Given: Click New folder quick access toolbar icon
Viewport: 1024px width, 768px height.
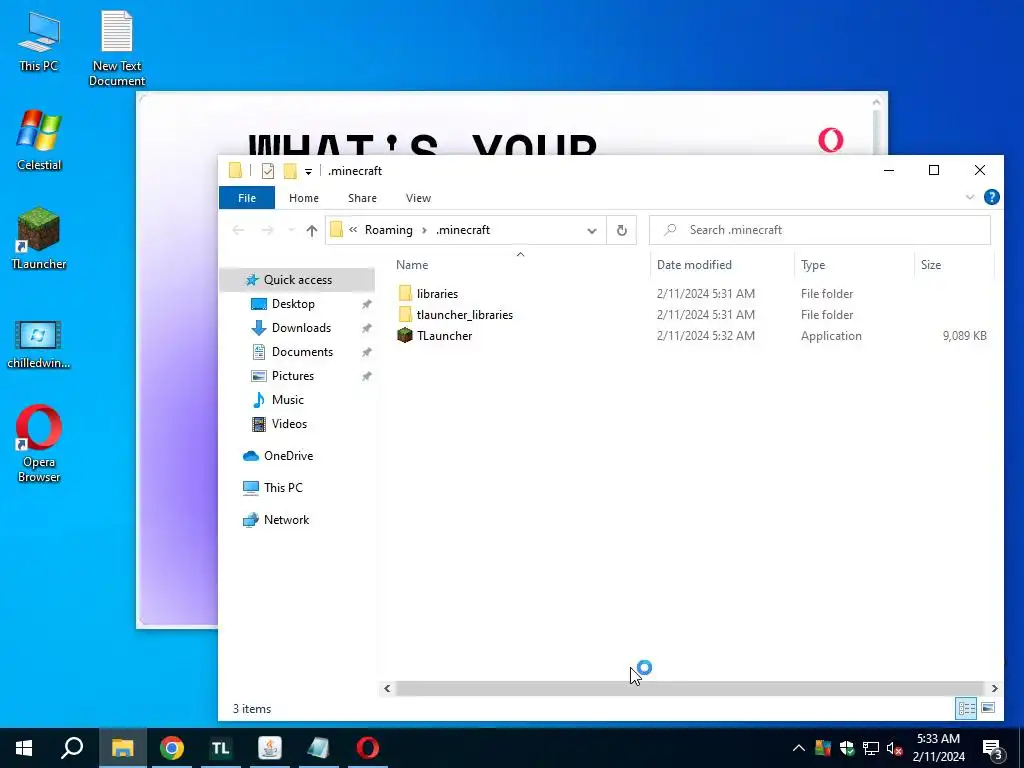Looking at the screenshot, I should [x=290, y=171].
